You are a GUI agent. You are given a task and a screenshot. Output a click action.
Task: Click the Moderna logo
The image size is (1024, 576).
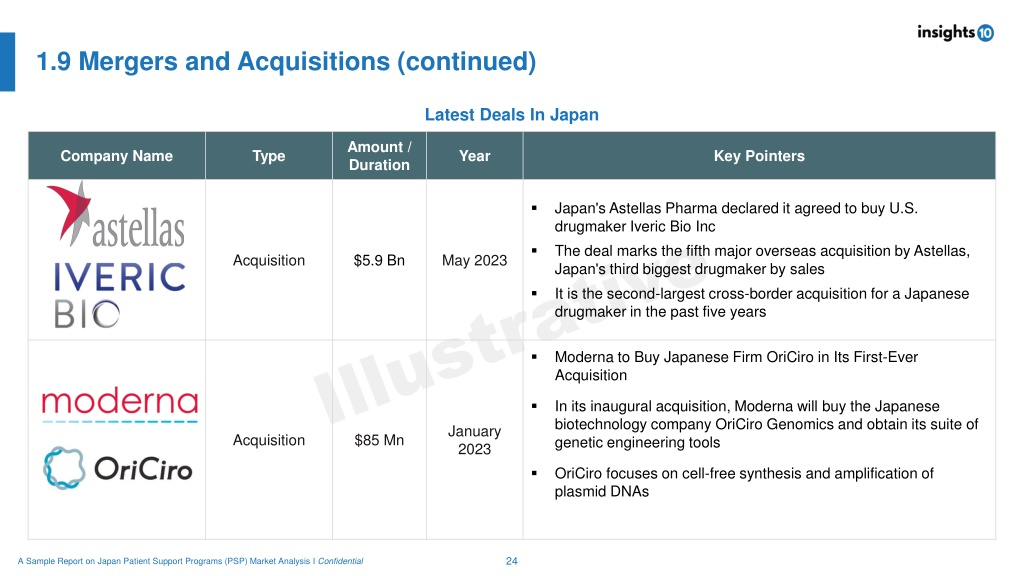coord(120,404)
